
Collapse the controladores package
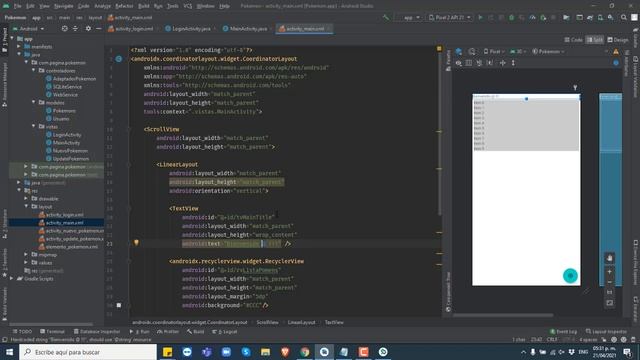point(33,71)
